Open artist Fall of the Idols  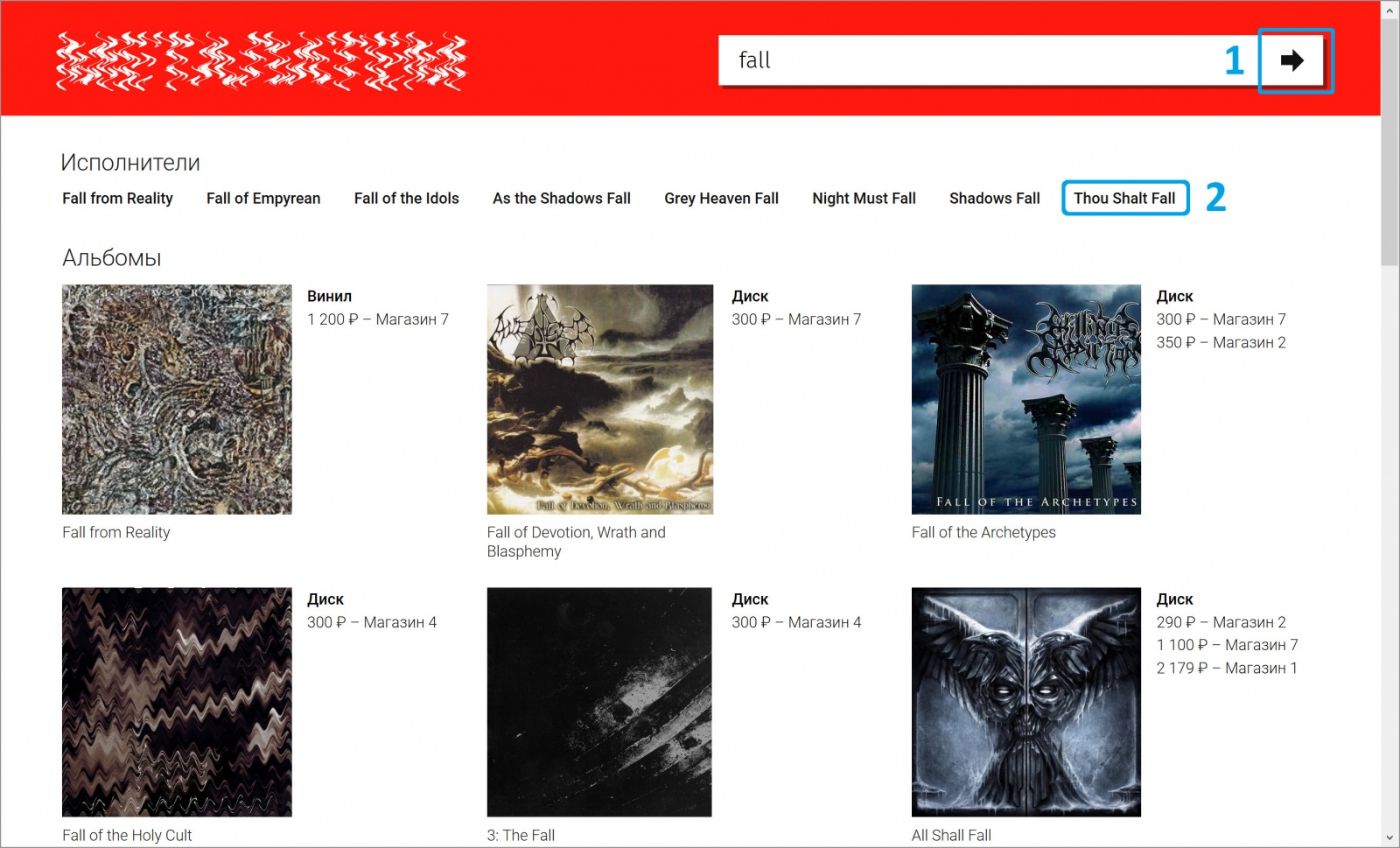pyautogui.click(x=407, y=199)
